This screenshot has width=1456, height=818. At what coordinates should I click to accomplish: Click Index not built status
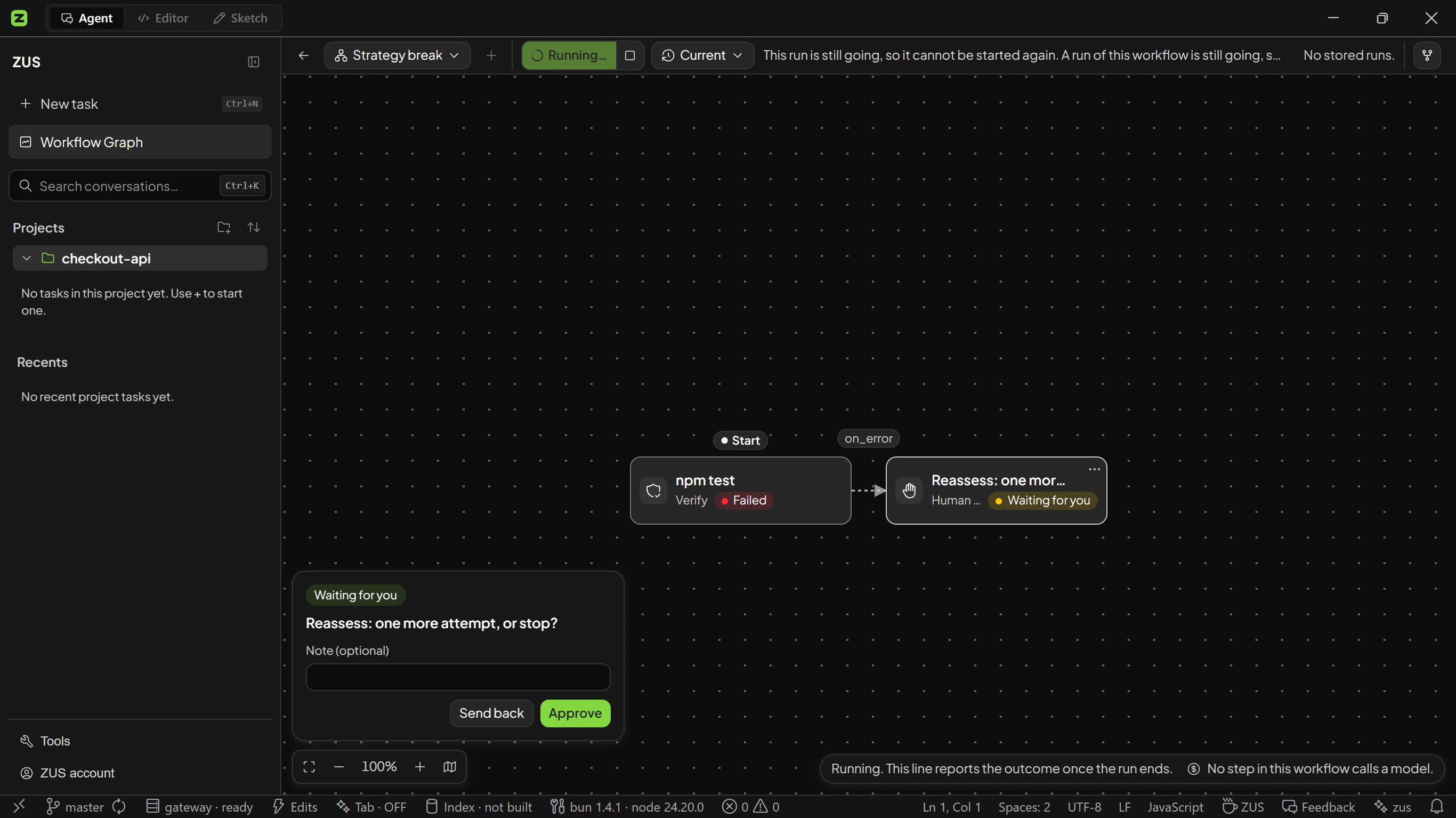pos(478,807)
